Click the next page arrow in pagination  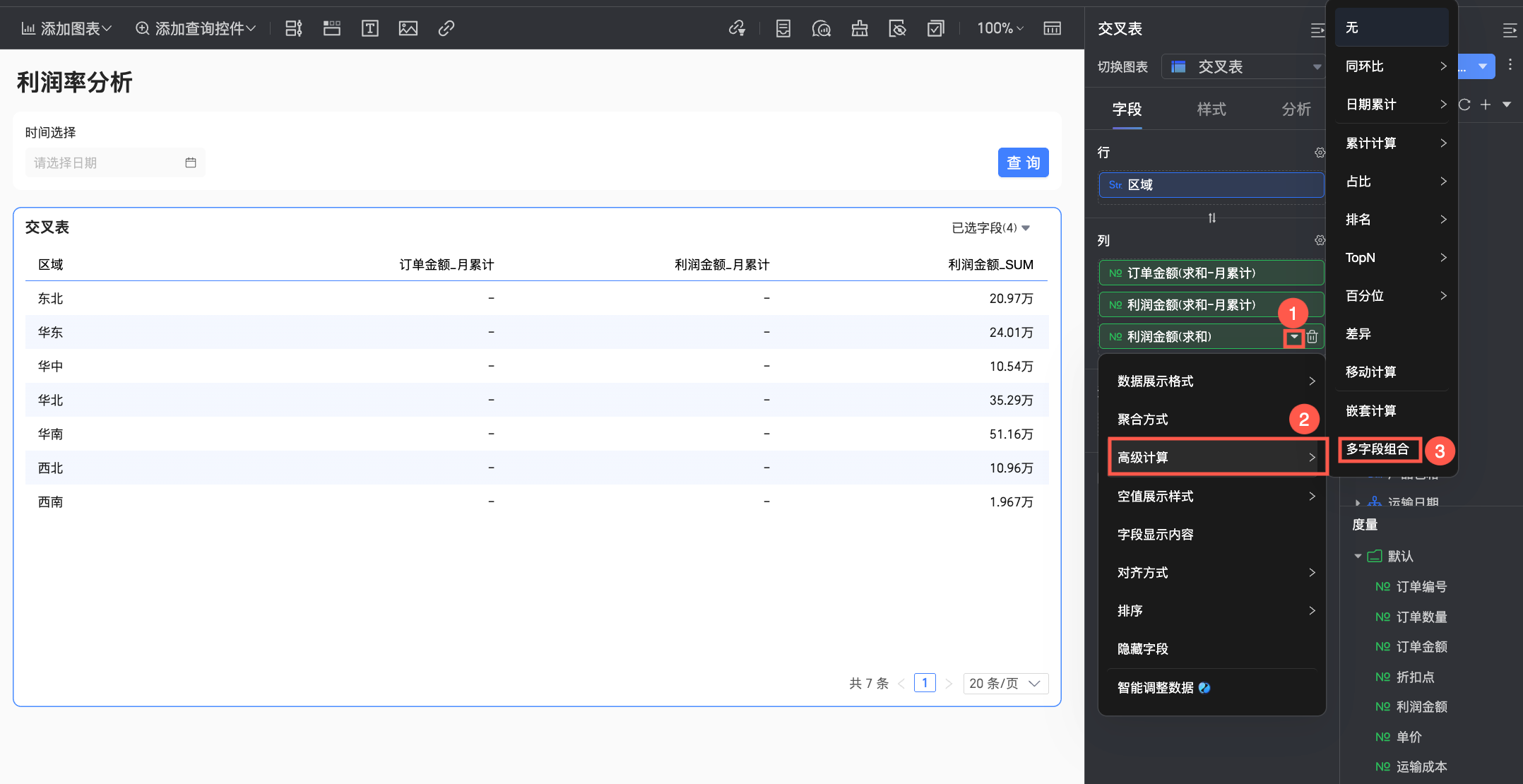click(949, 684)
